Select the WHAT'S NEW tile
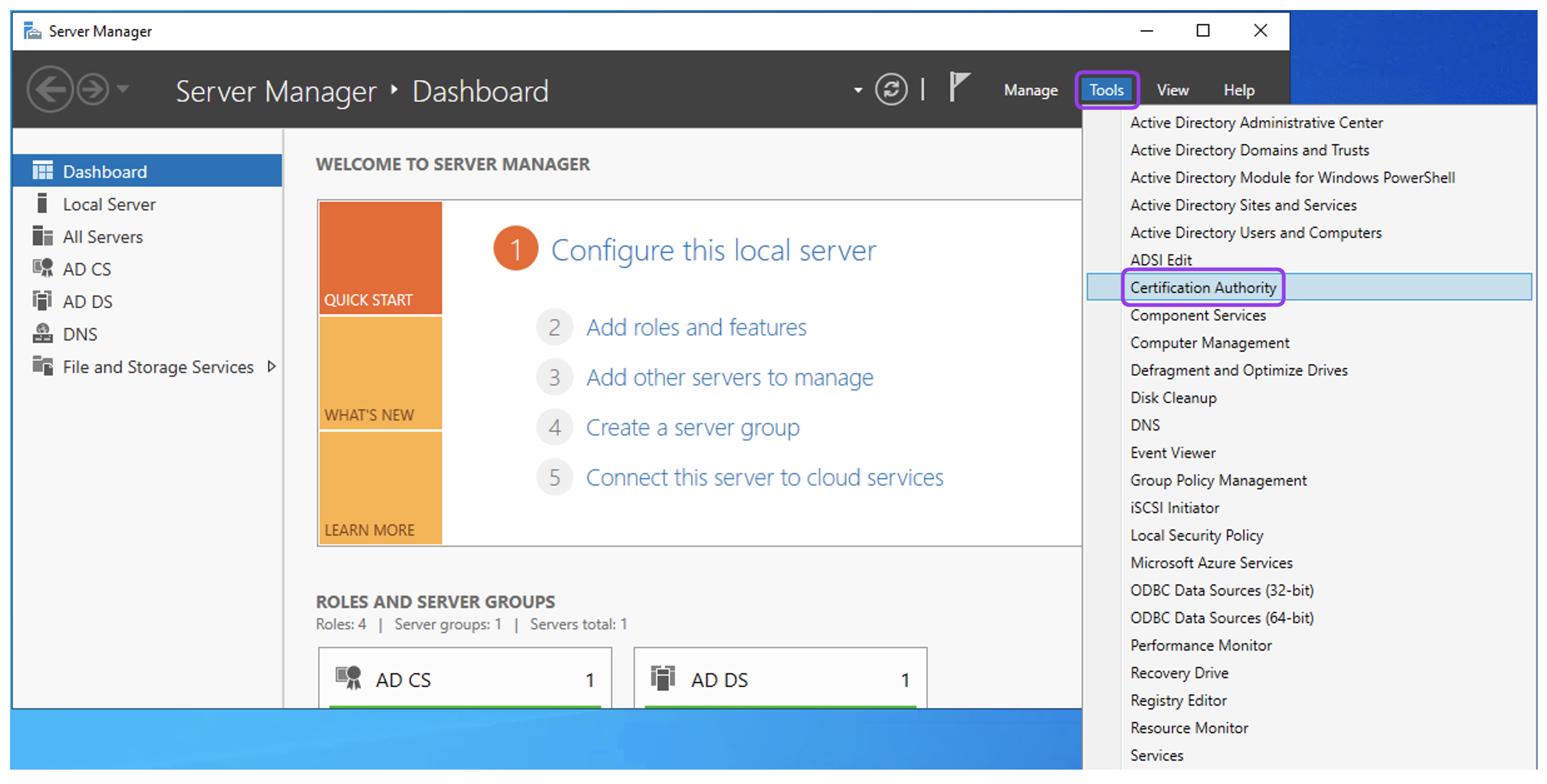Viewport: 1547px width, 784px height. (x=380, y=373)
